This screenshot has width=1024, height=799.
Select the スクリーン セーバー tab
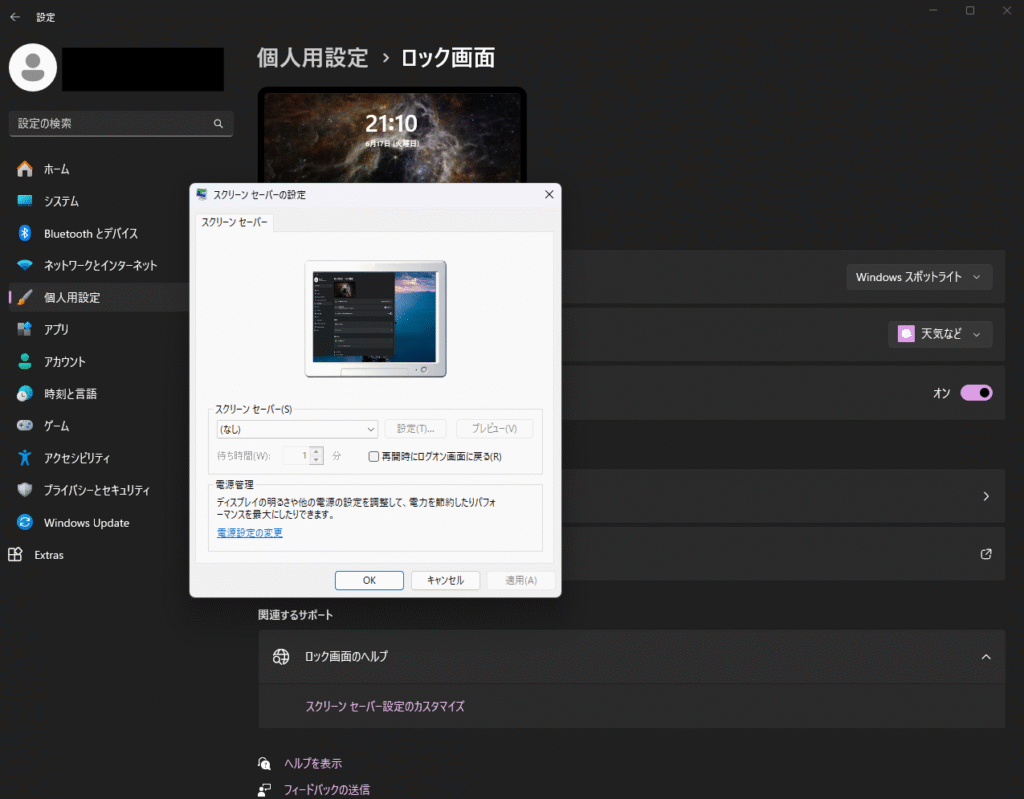235,222
